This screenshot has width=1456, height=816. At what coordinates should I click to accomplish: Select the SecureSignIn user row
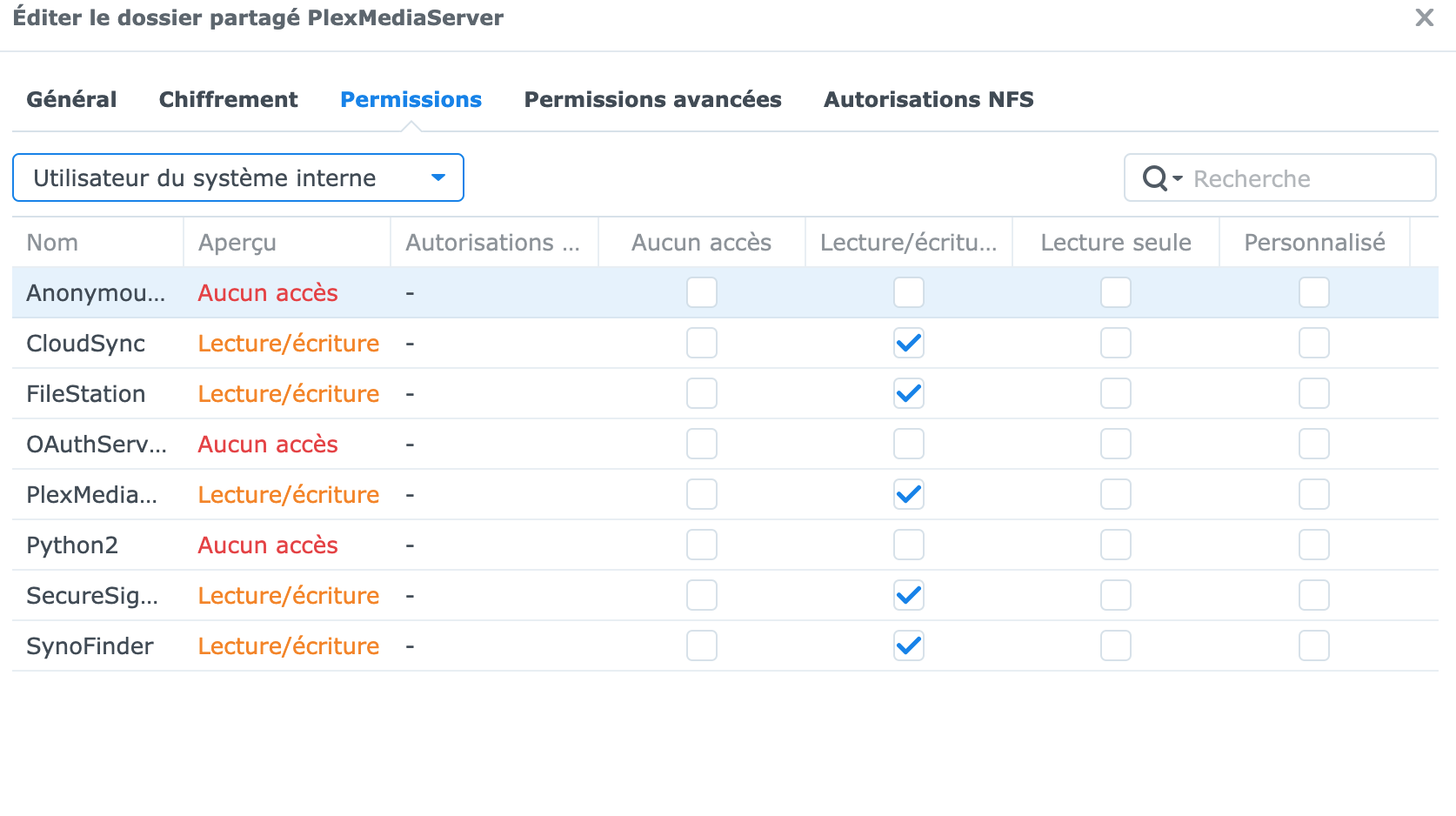click(725, 595)
